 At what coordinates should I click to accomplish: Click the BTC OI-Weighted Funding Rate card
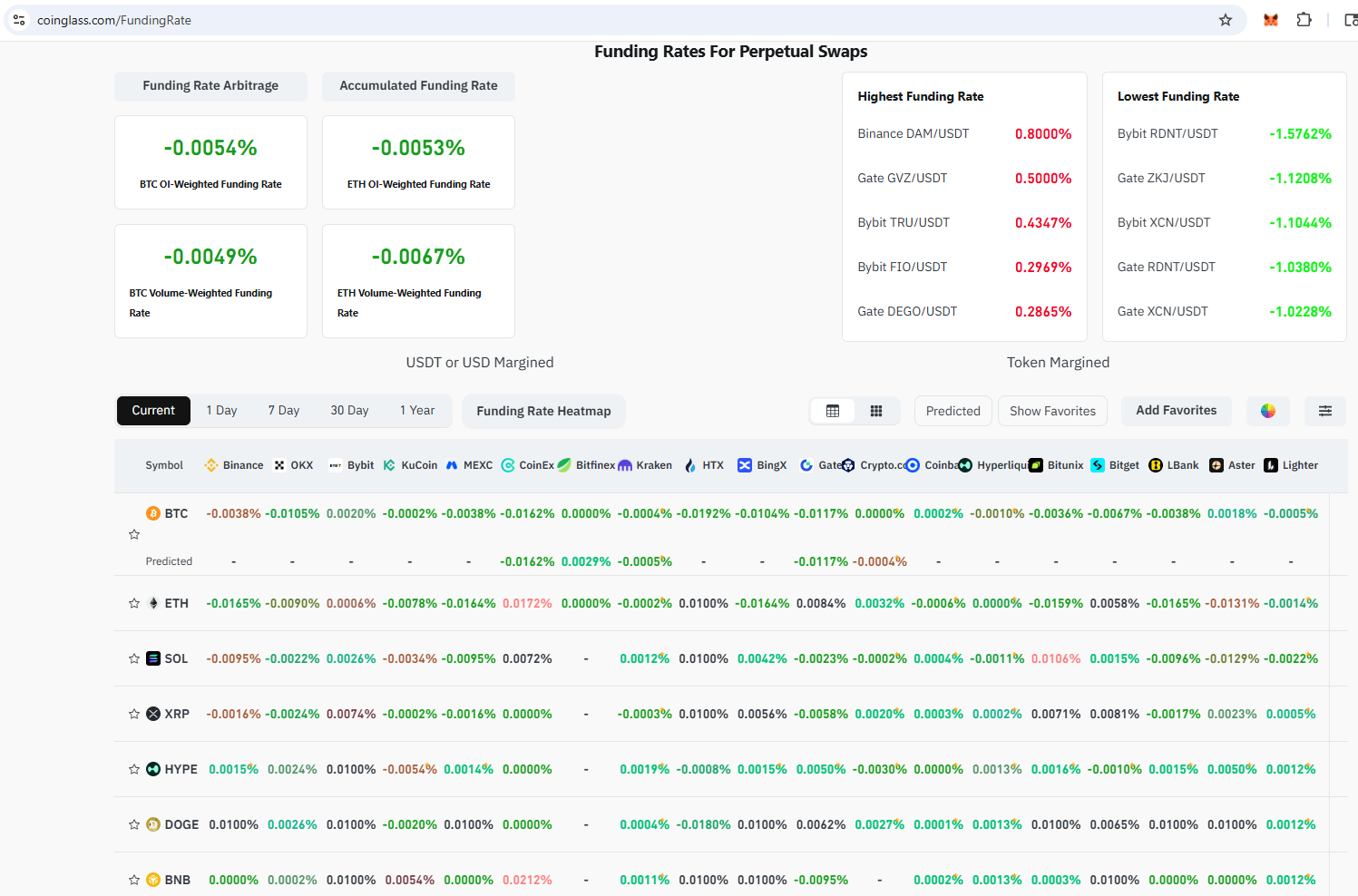click(x=210, y=163)
